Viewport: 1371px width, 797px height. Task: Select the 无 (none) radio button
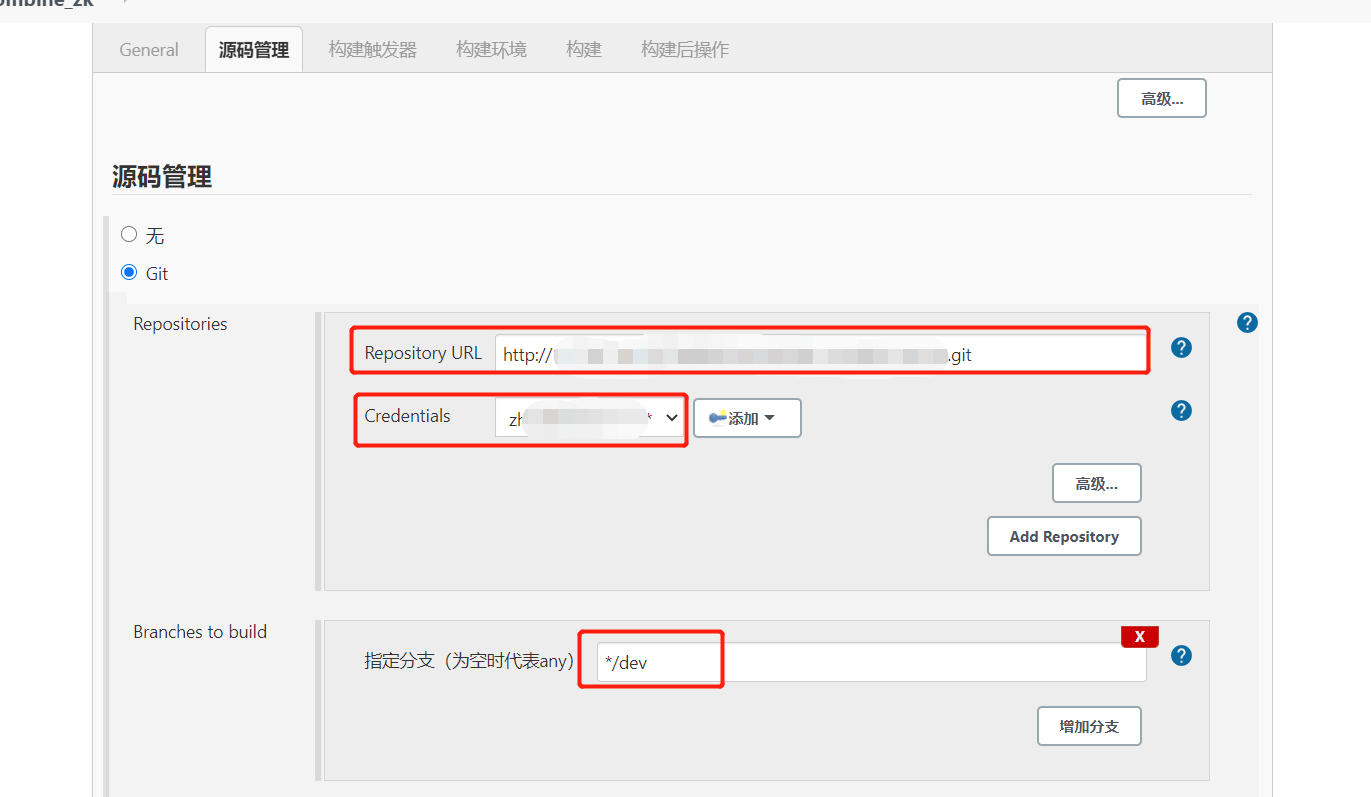(x=129, y=235)
